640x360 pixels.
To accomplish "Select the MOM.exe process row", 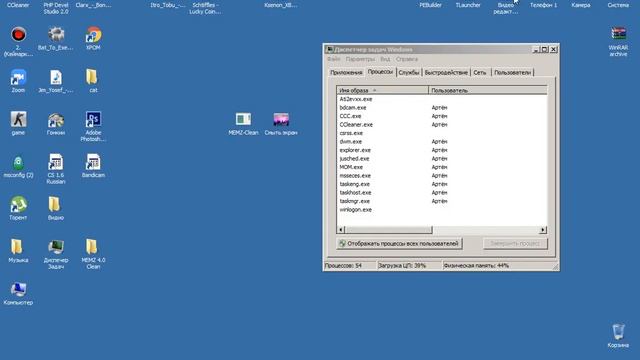I will click(x=442, y=167).
